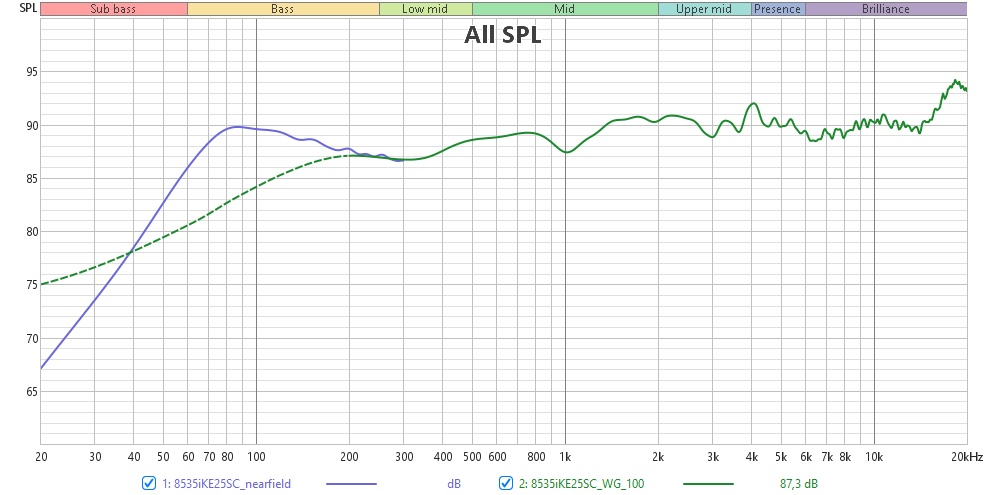Uncheck the 8535iKE25SC_nearfield trace checkbox
Screen dimensions: 987x495
tap(149, 484)
